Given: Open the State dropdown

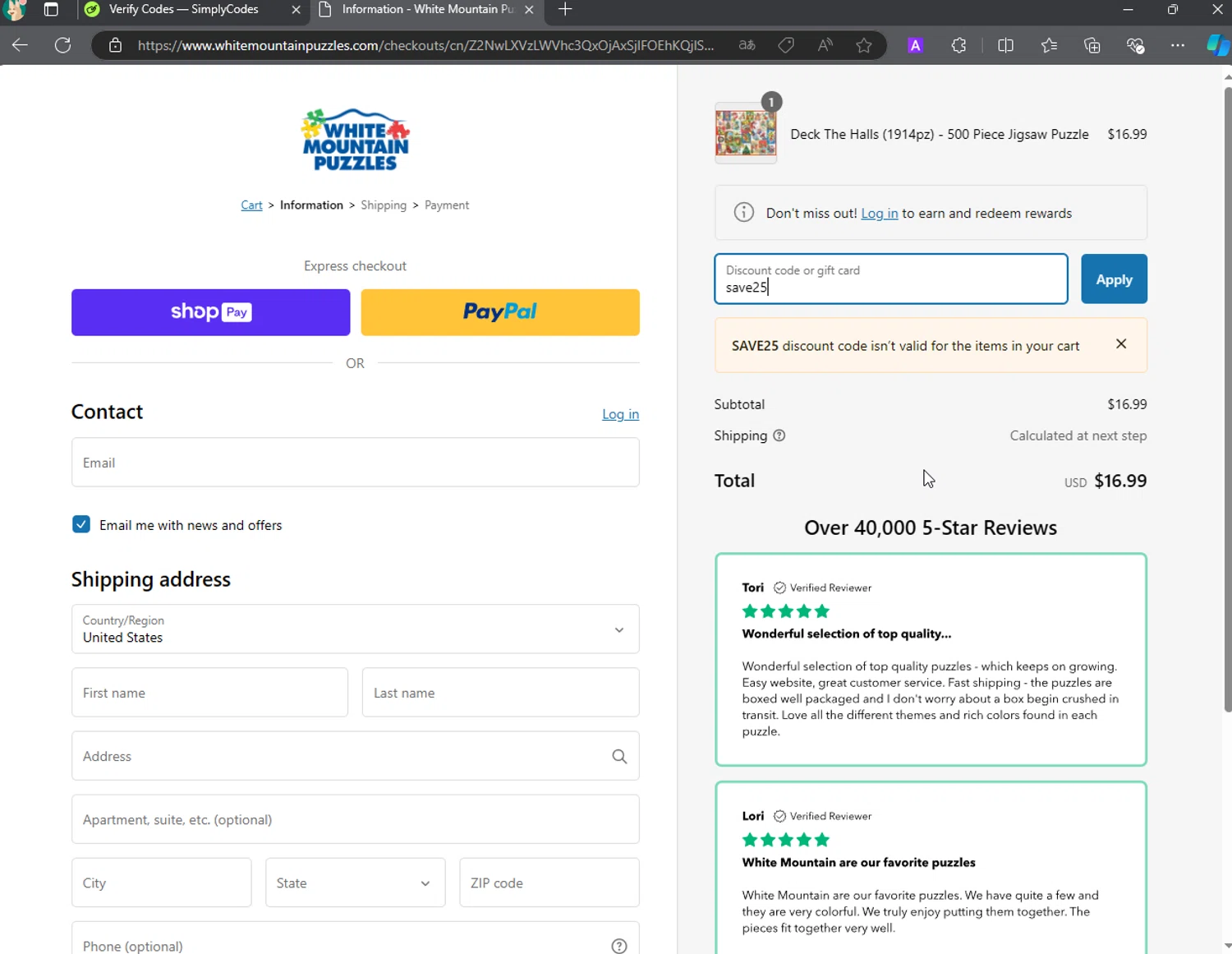Looking at the screenshot, I should (x=356, y=883).
